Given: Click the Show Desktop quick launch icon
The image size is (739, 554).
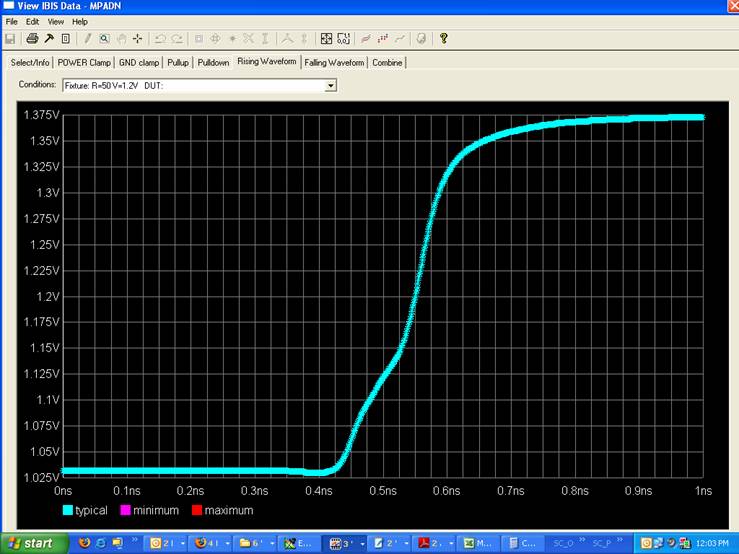Looking at the screenshot, I should pos(116,543).
